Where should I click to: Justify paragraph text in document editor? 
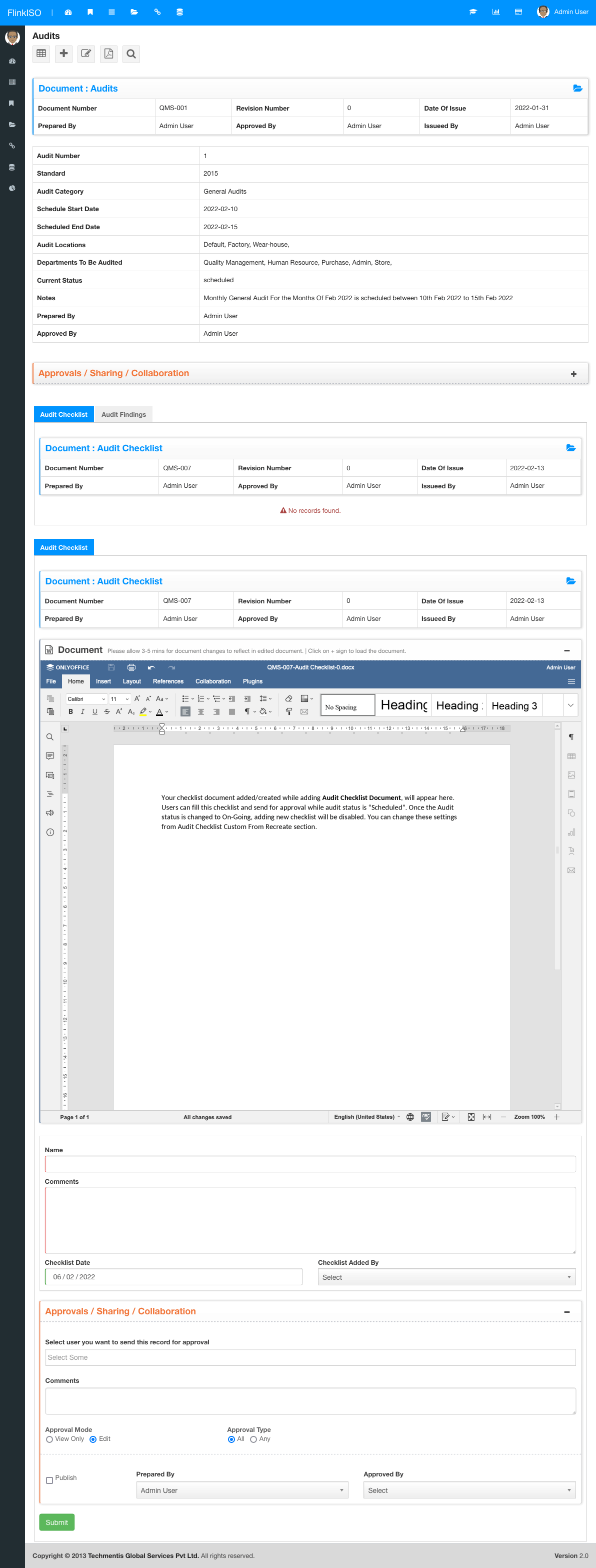click(231, 711)
